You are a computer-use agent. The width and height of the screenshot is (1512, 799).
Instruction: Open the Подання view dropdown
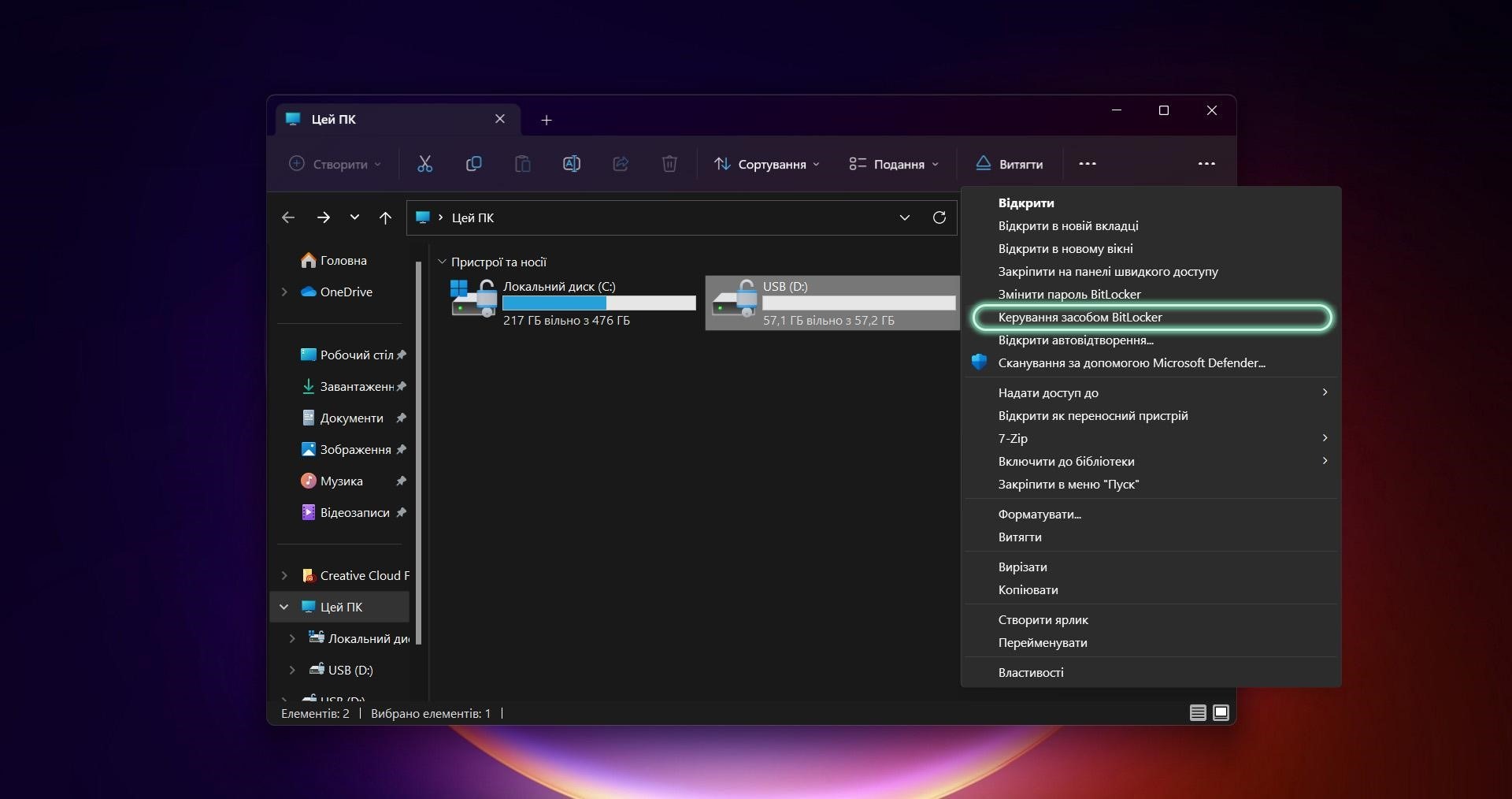click(x=894, y=164)
